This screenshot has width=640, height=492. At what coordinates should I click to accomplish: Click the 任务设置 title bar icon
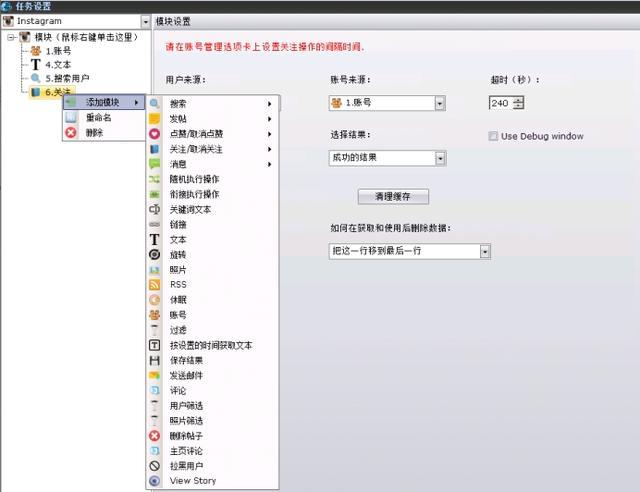[7, 6]
